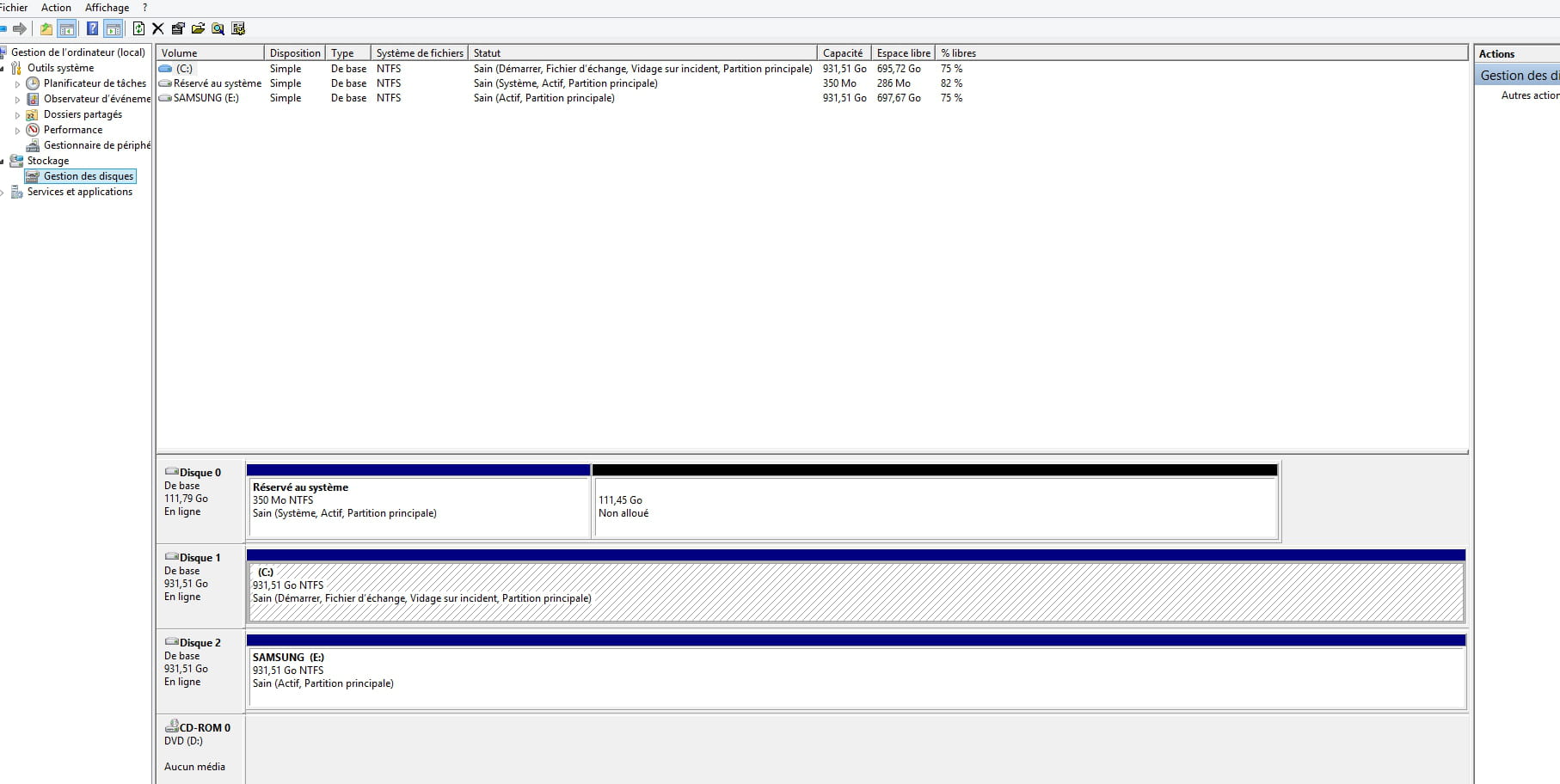Viewport: 1560px width, 784px height.
Task: Open the Action menu
Action: pyautogui.click(x=56, y=8)
